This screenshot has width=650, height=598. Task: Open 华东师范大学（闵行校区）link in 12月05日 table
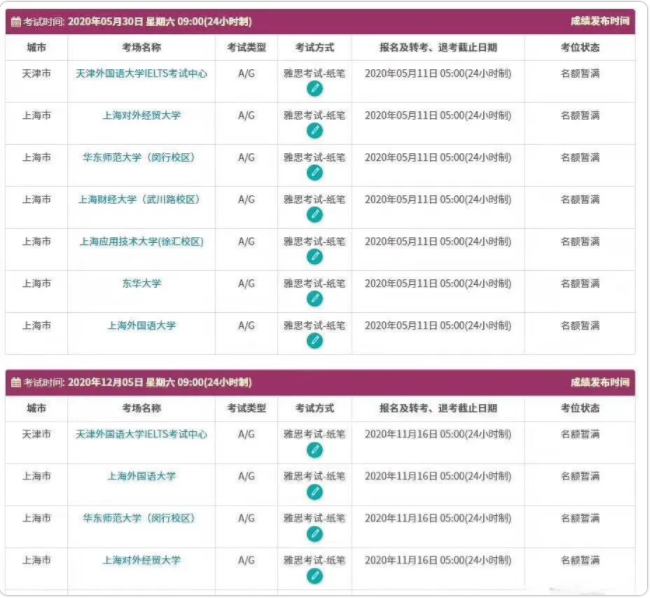click(x=139, y=518)
